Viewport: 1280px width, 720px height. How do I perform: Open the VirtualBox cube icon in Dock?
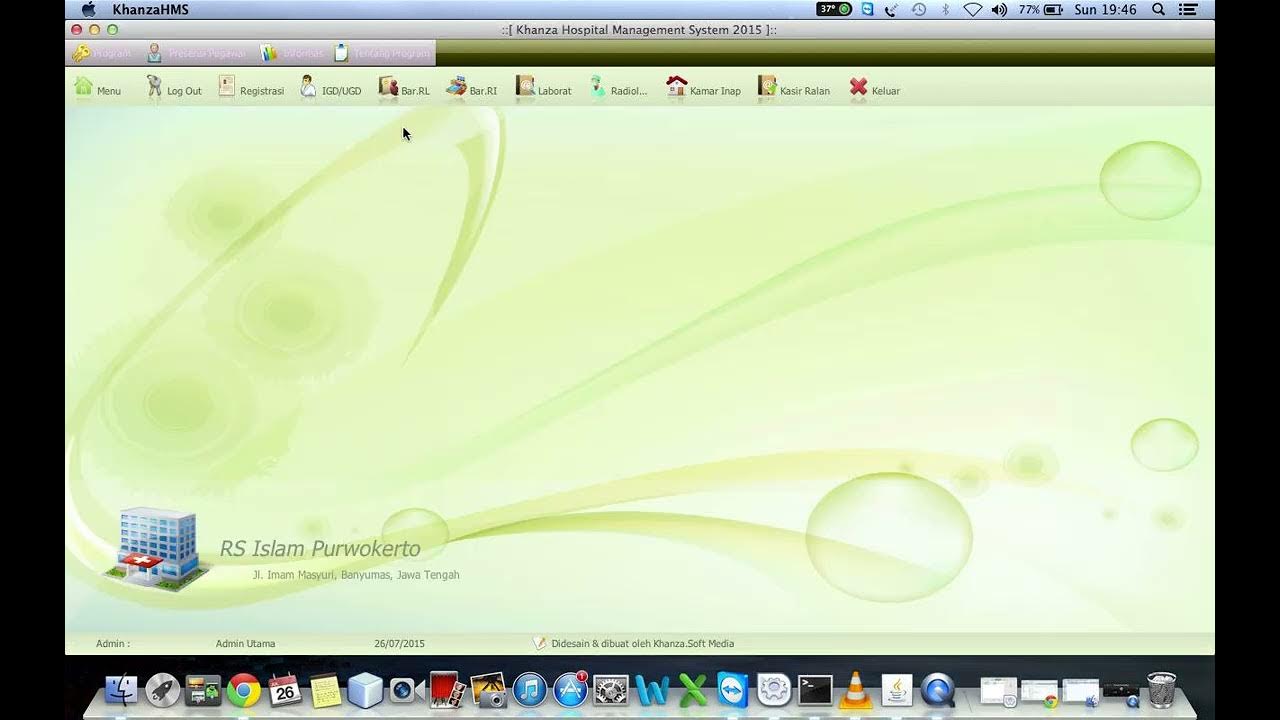(365, 690)
